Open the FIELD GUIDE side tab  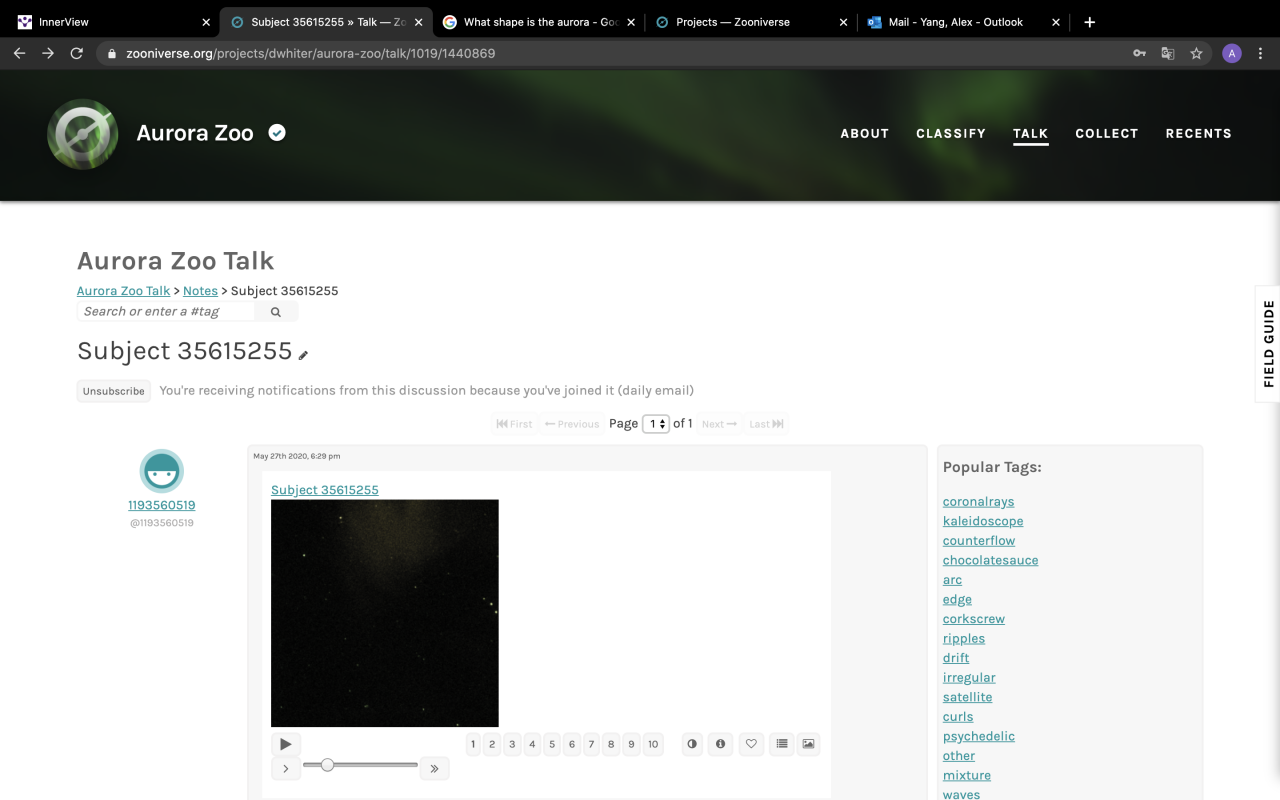tap(1268, 344)
